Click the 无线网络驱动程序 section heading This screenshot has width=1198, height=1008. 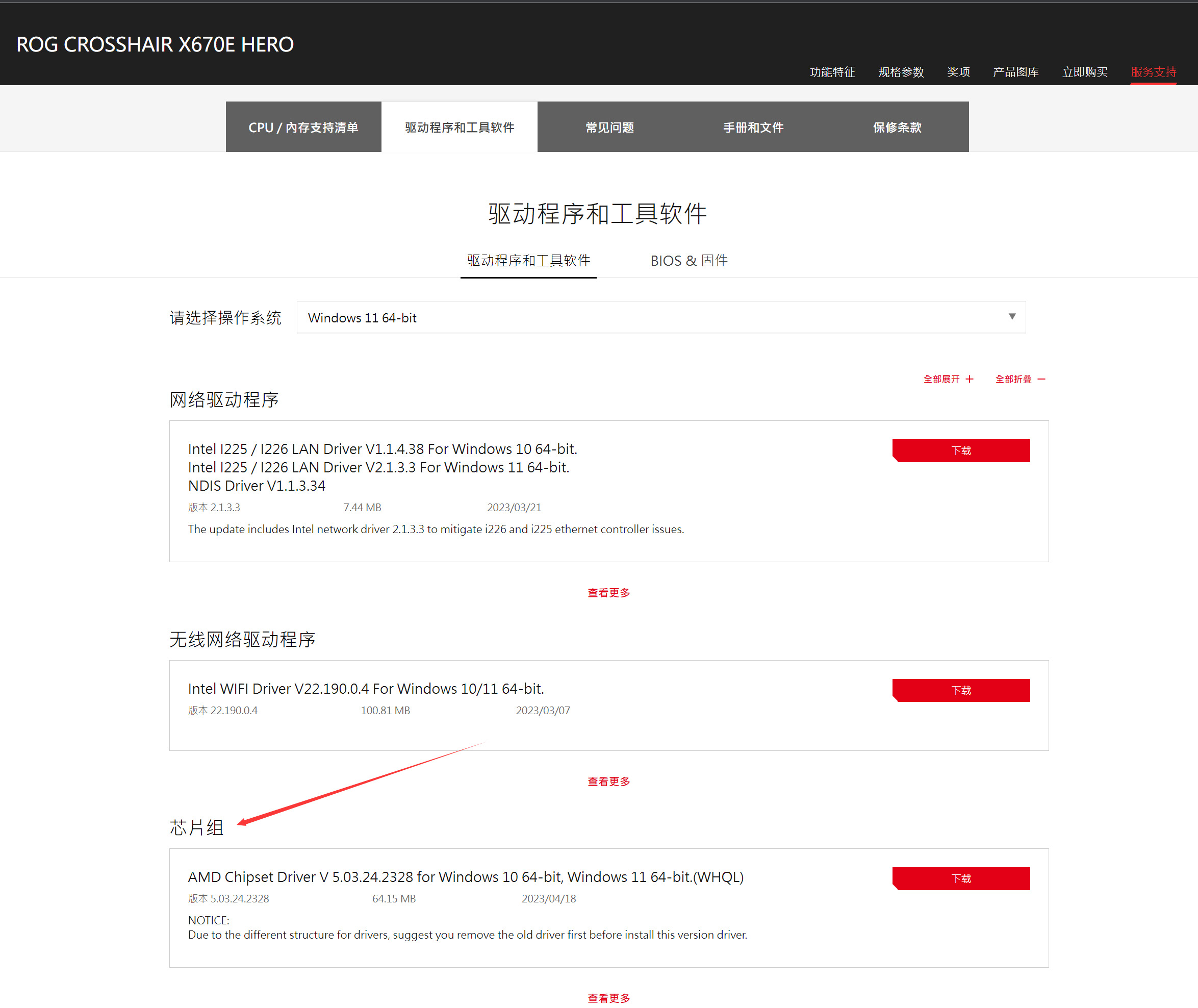(242, 639)
